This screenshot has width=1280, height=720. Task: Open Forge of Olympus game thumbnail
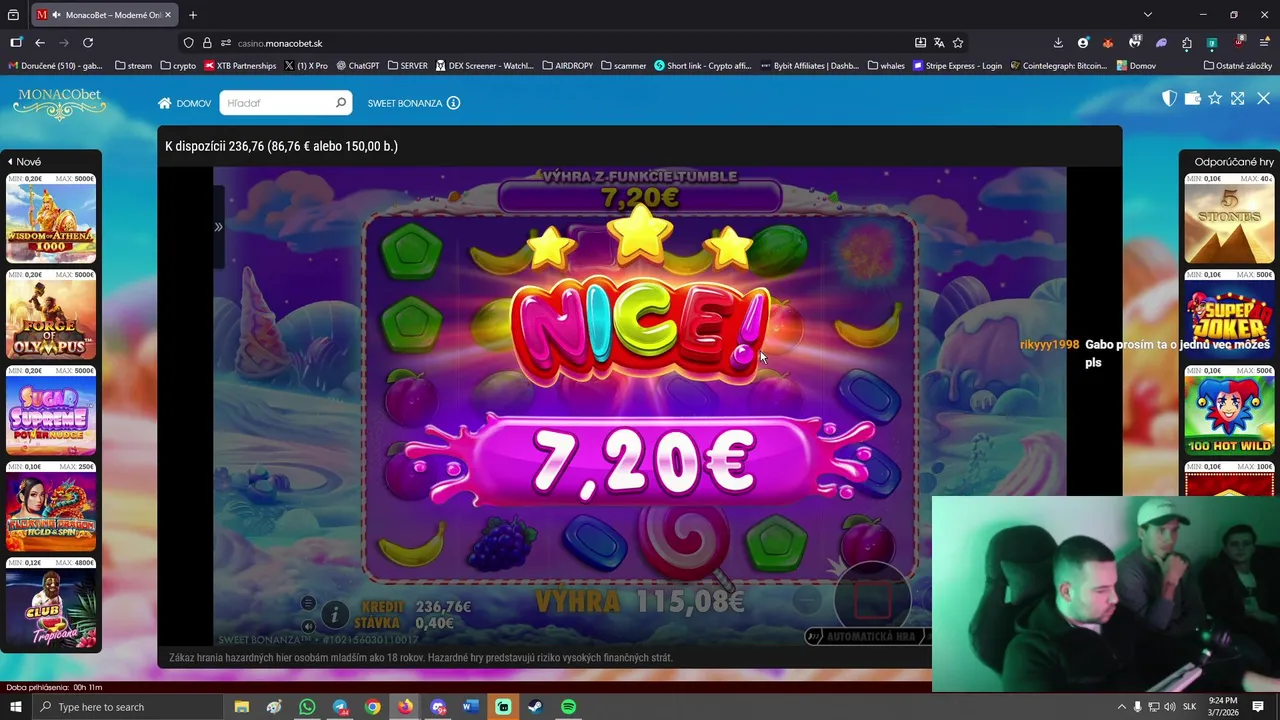(x=51, y=315)
